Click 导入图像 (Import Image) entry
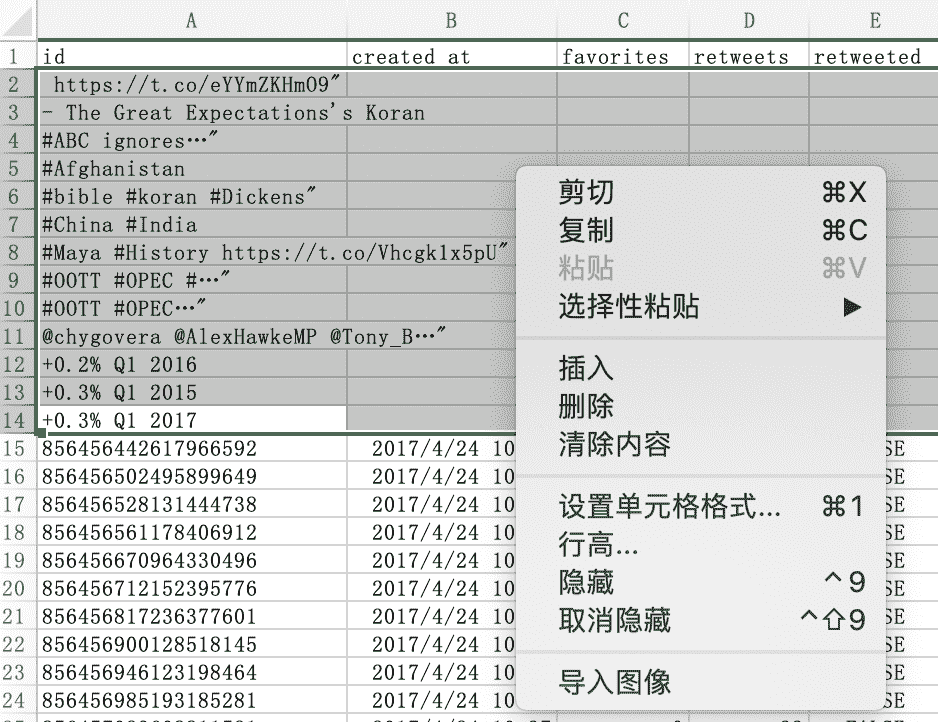 pyautogui.click(x=614, y=683)
